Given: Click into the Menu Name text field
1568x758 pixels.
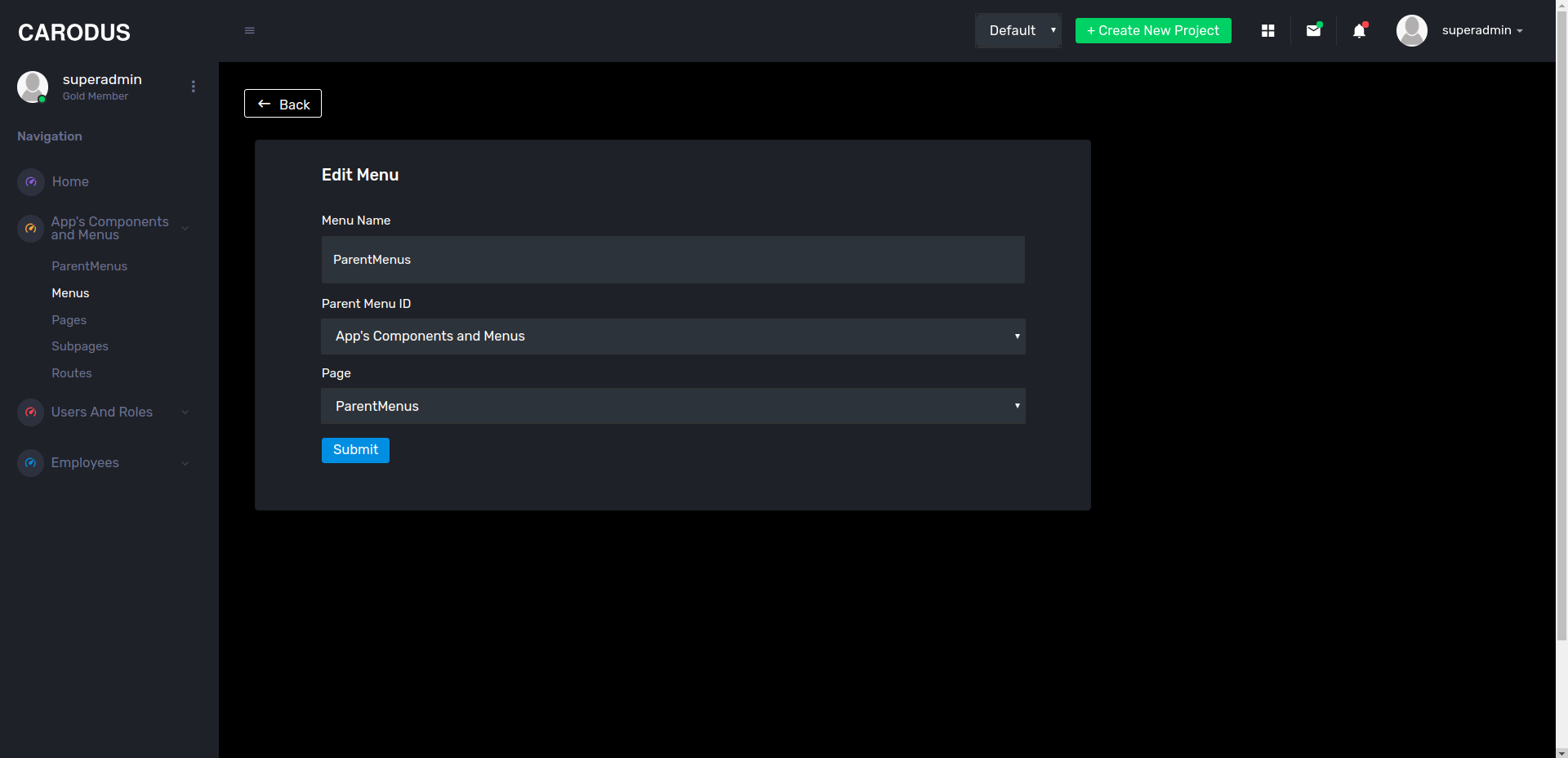Looking at the screenshot, I should [x=673, y=260].
